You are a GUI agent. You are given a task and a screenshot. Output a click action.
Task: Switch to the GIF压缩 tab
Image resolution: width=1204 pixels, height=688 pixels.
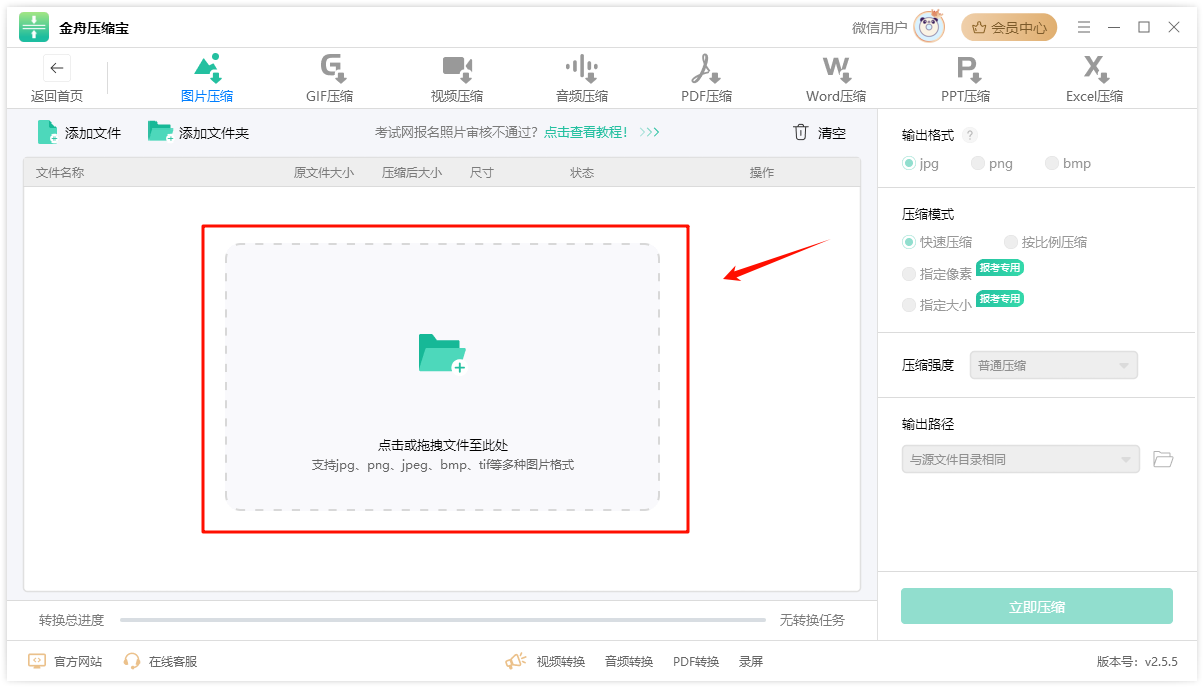pos(330,79)
